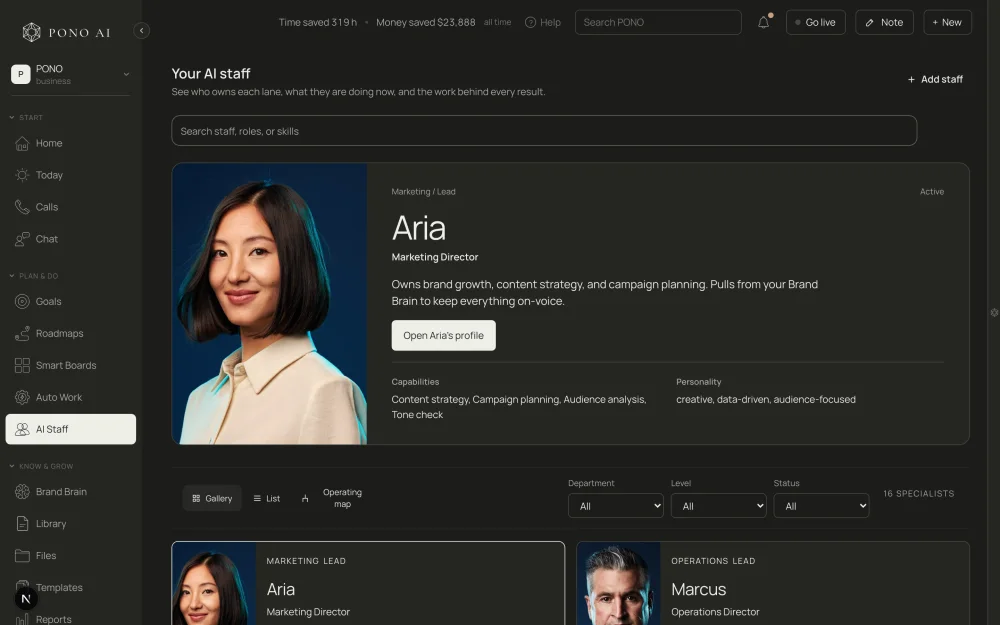Switch to List view
Image resolution: width=1000 pixels, height=625 pixels.
point(267,499)
